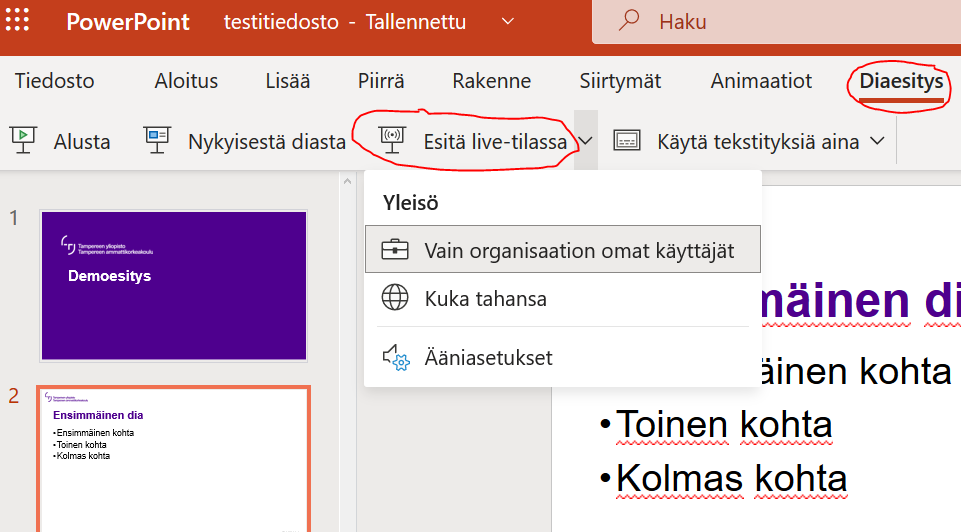Expand the Käytä tekstityksiä aina dropdown
The image size is (961, 532).
pos(877,141)
